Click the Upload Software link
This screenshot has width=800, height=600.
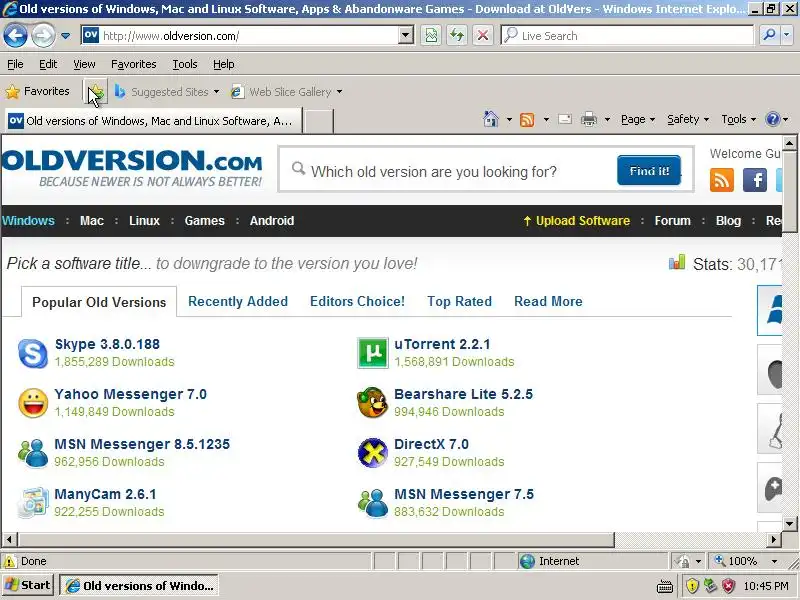click(577, 221)
